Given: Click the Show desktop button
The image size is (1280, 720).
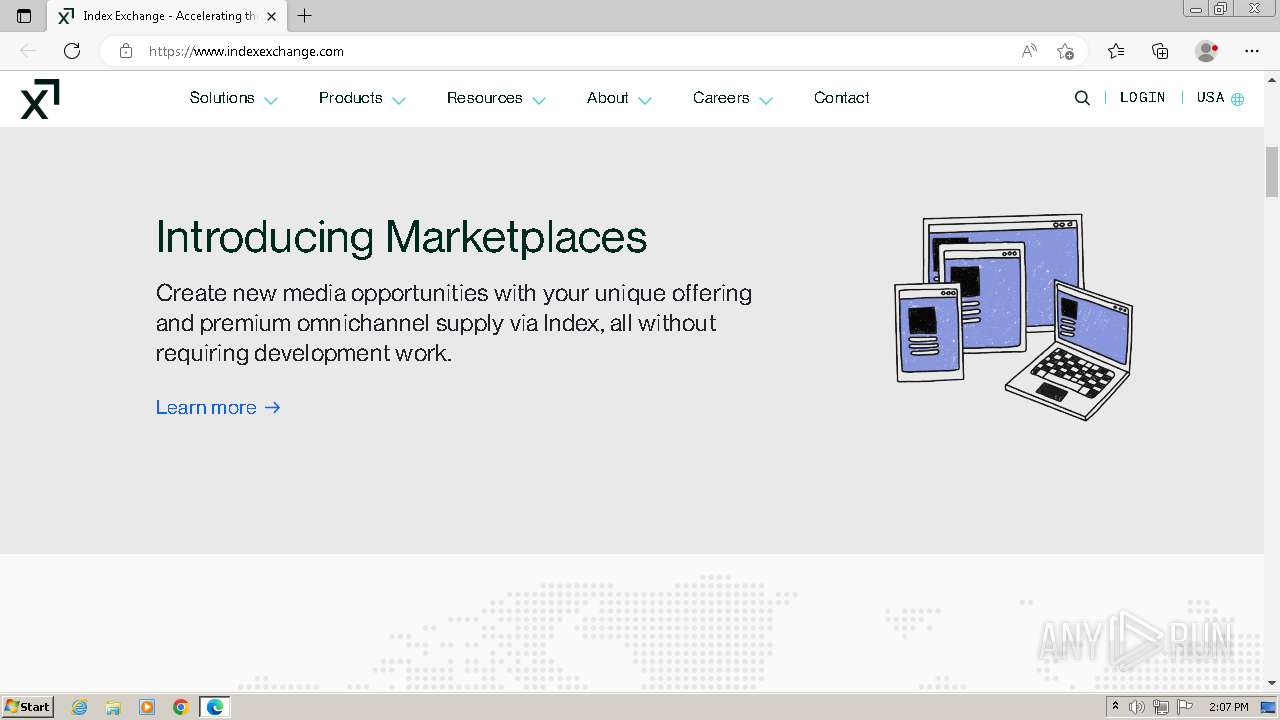Looking at the screenshot, I should point(1269,707).
